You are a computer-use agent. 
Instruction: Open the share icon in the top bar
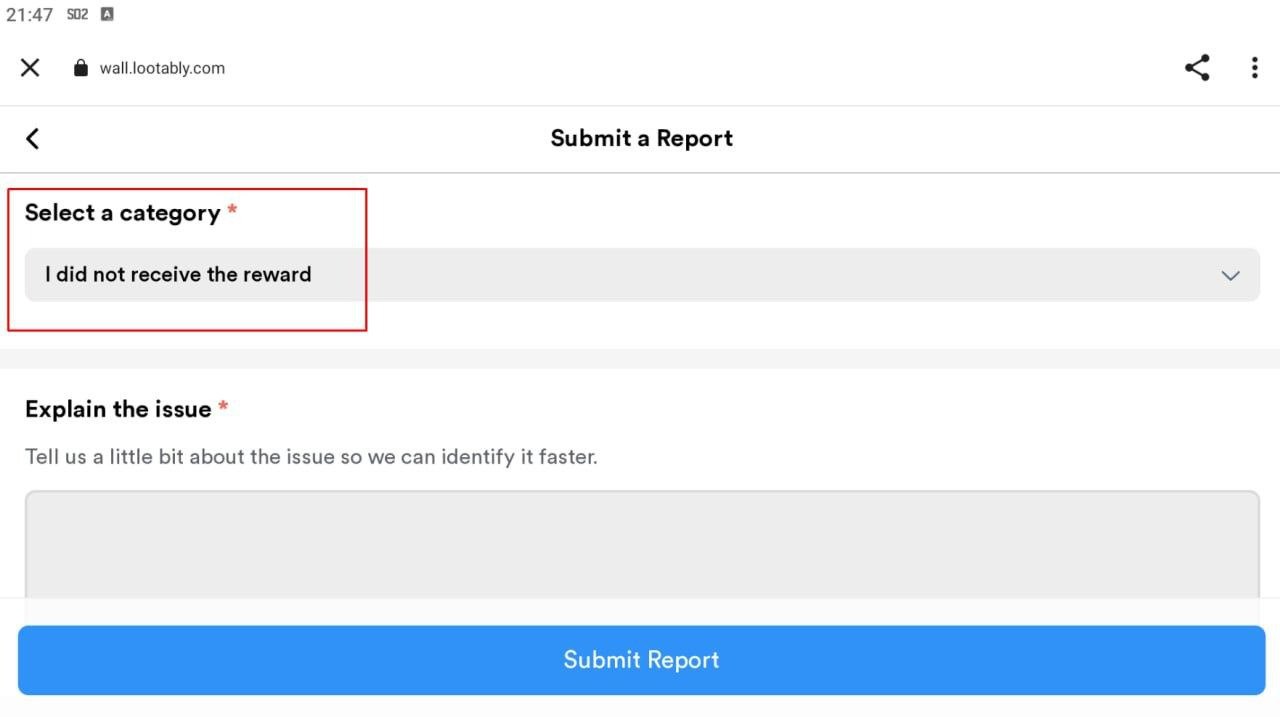[x=1197, y=67]
